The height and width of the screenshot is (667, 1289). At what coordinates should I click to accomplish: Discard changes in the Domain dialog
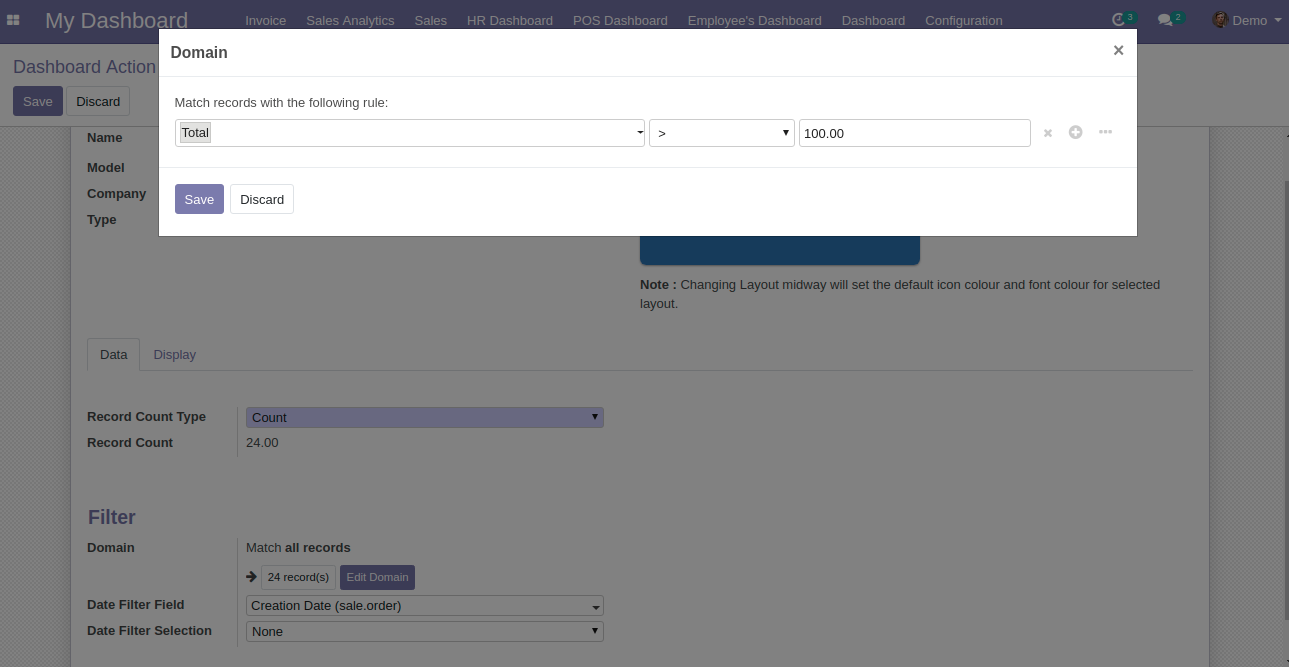tap(262, 199)
